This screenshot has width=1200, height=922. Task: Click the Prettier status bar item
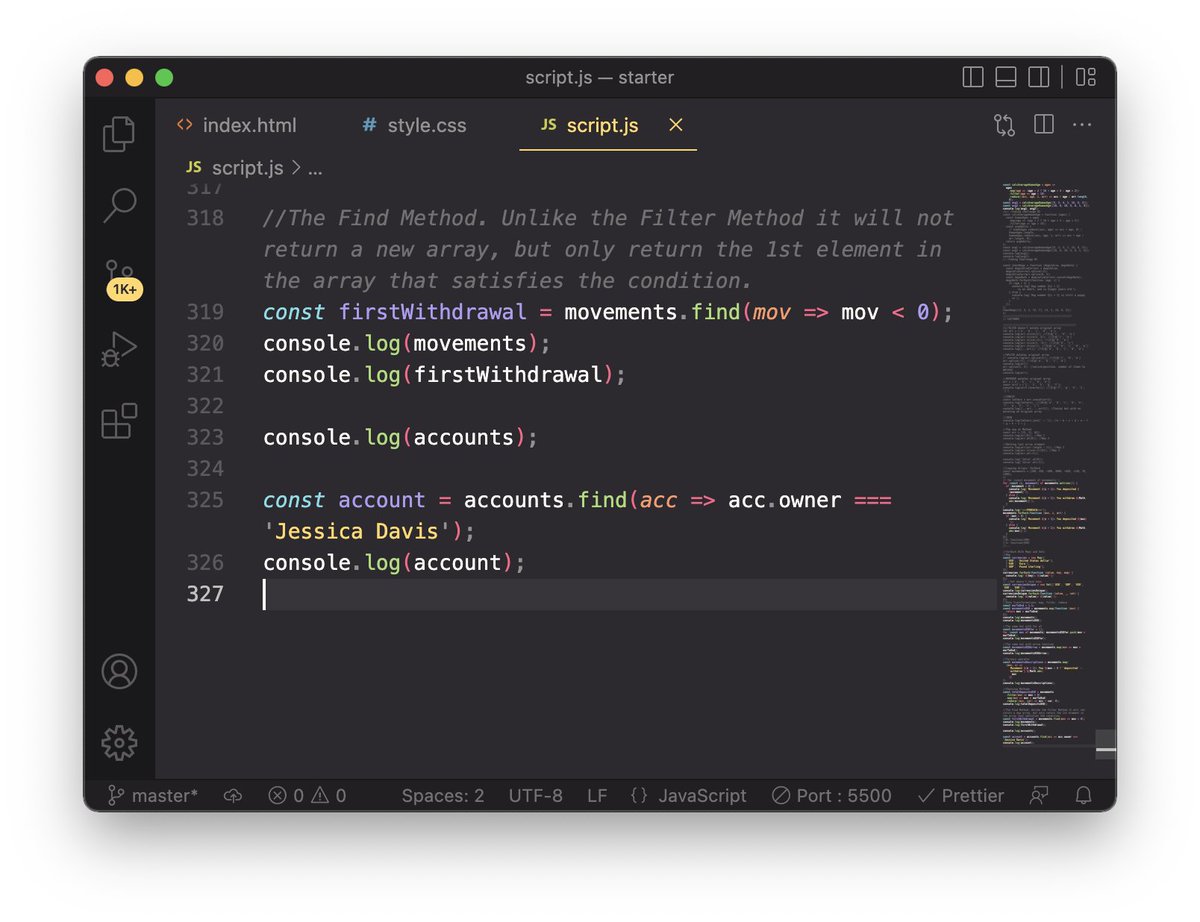coord(961,796)
